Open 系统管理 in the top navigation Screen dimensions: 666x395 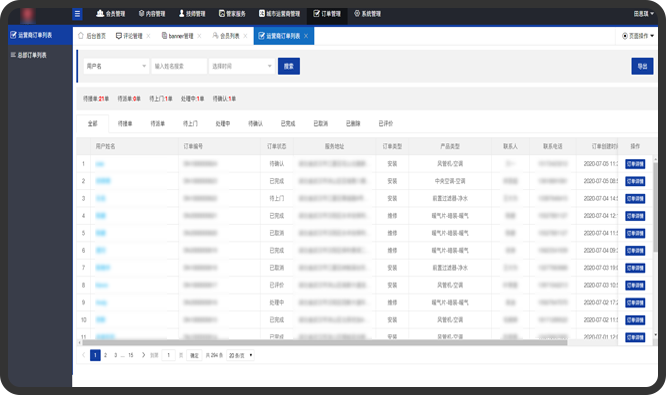pos(367,14)
